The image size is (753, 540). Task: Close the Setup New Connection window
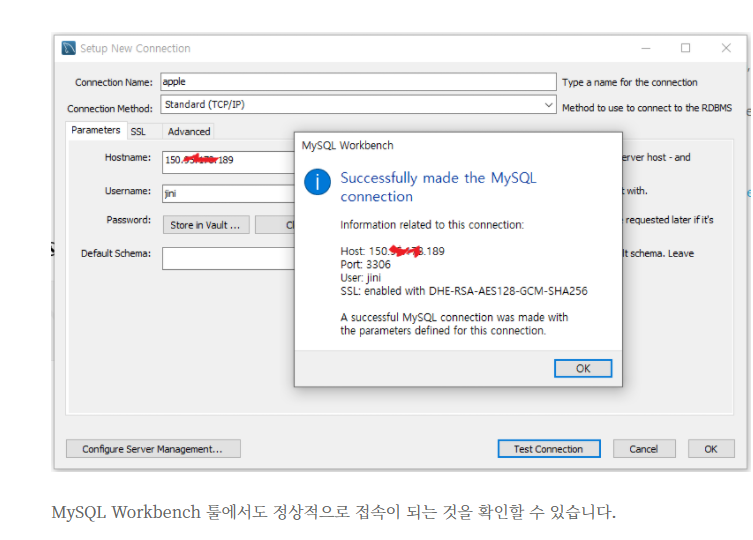(x=726, y=48)
